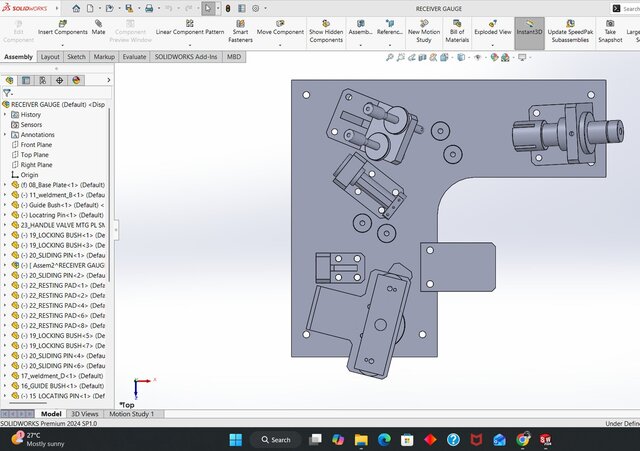Open File Explorer from the taskbar
The width and height of the screenshot is (640, 451).
pyautogui.click(x=361, y=440)
